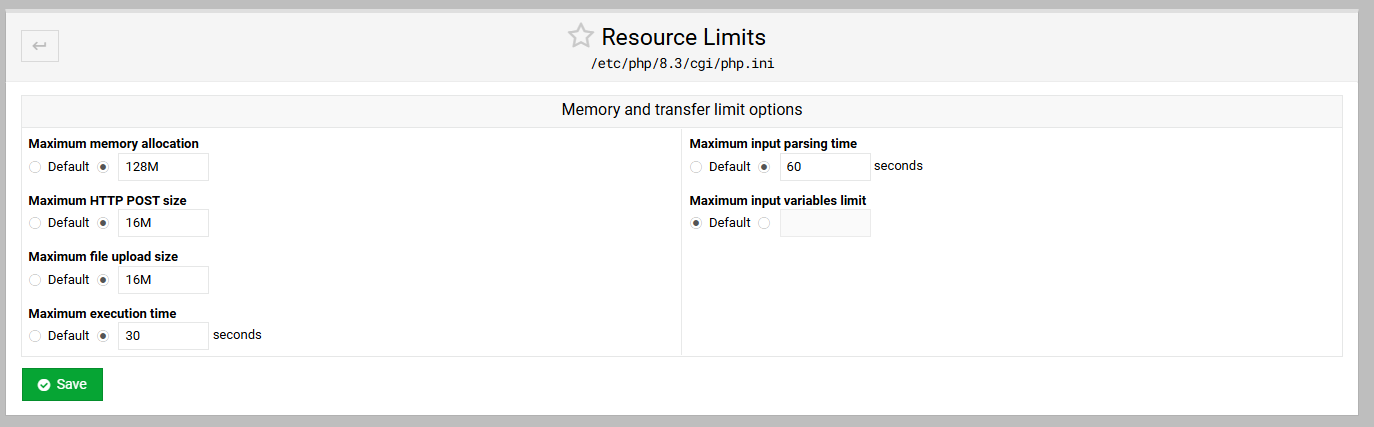
Task: Select custom value radio for Maximum execution time
Action: (103, 336)
